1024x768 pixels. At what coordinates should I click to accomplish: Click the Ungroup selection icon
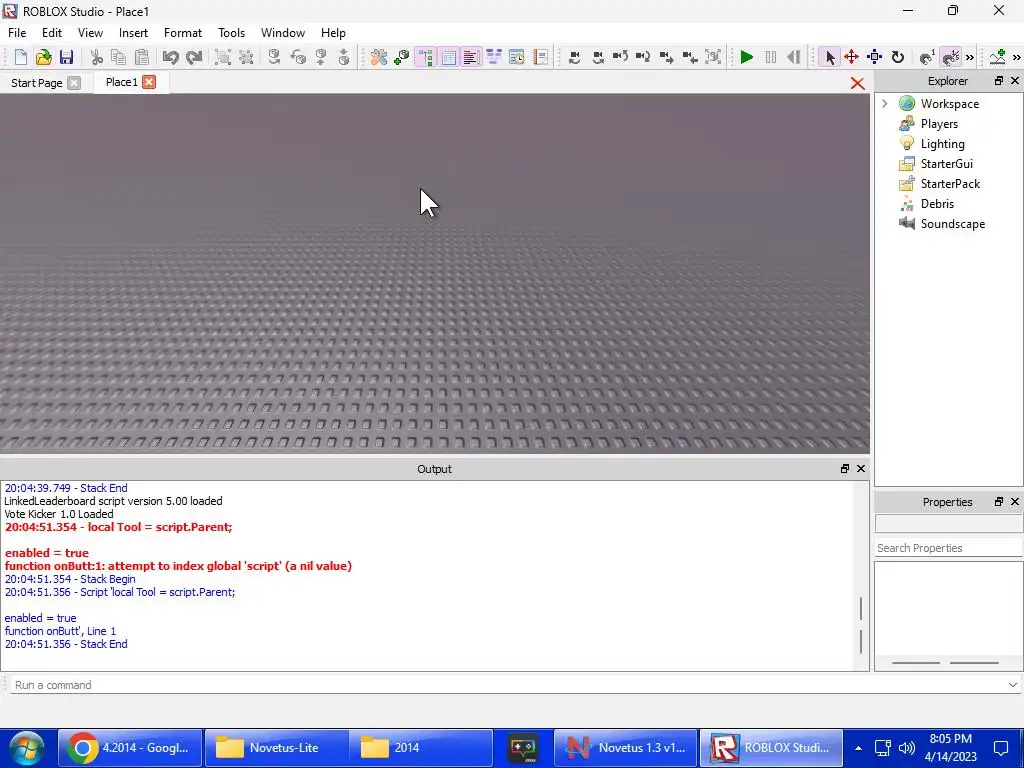246,57
